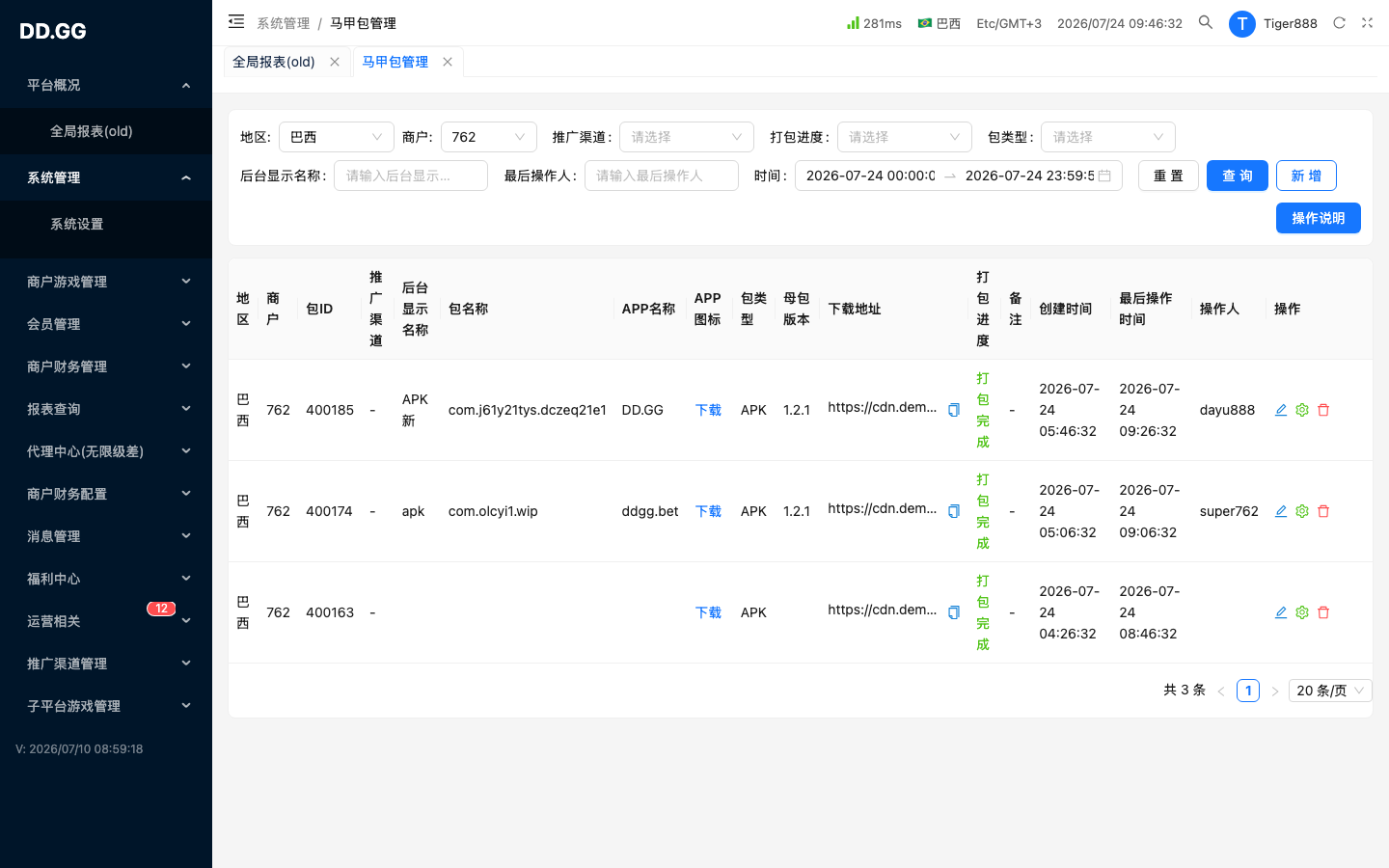Expand the 子平台游戏管理 sidebar menu
1389x868 pixels.
[x=106, y=706]
